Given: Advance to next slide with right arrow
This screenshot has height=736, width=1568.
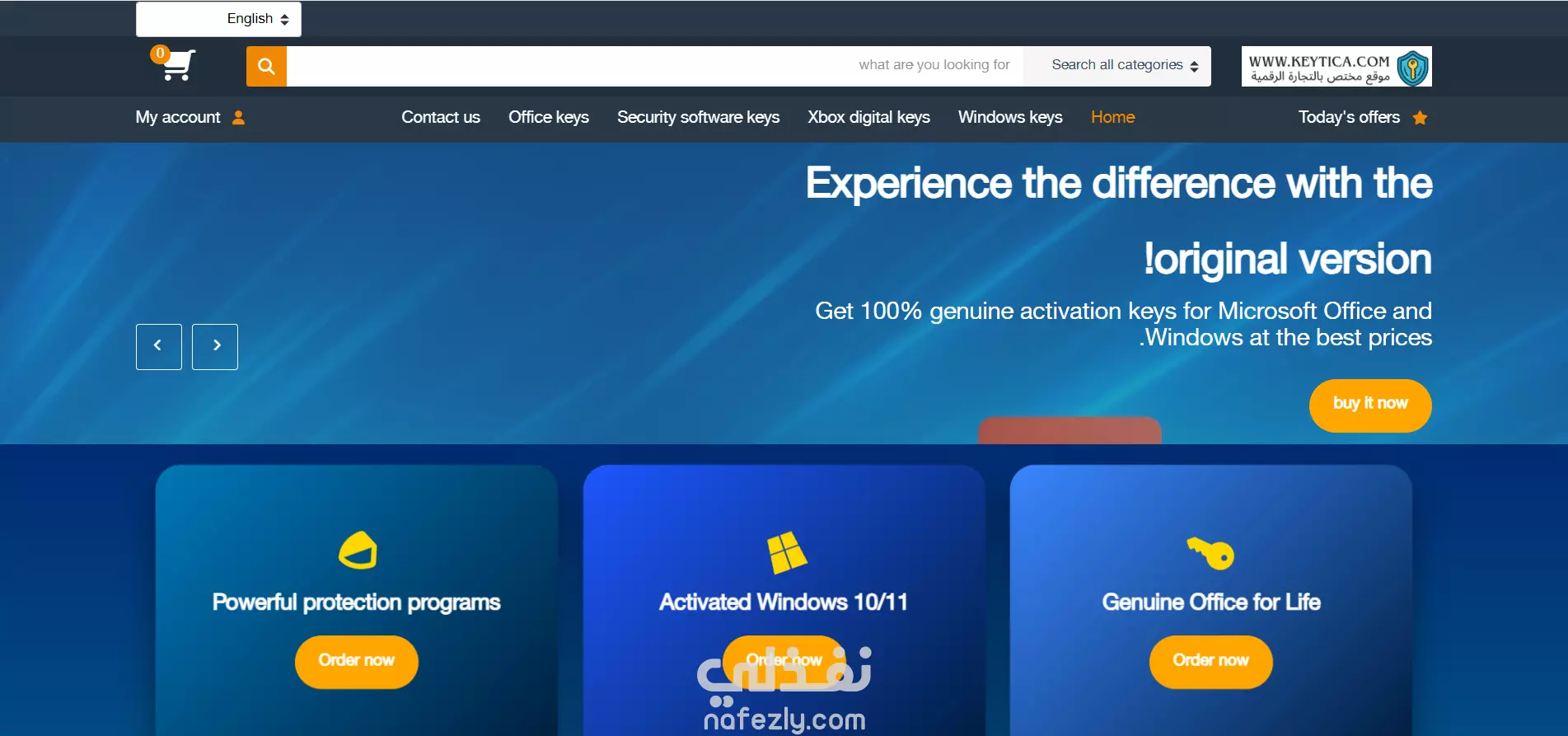Looking at the screenshot, I should pyautogui.click(x=215, y=347).
